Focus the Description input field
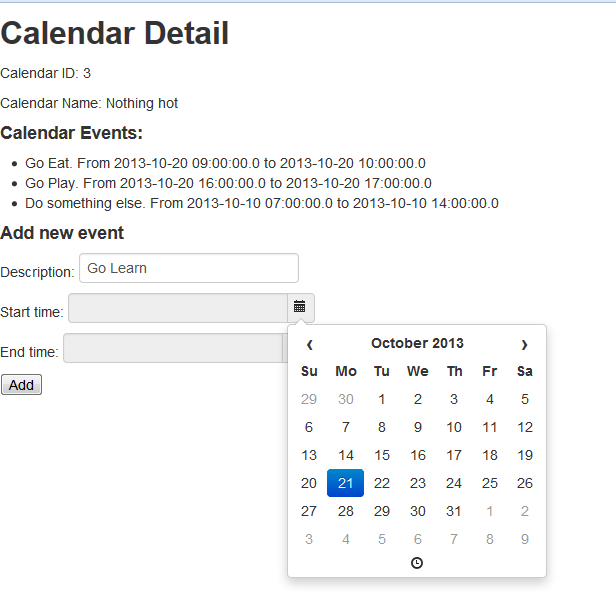Screen dimensions: 616x603 (189, 268)
